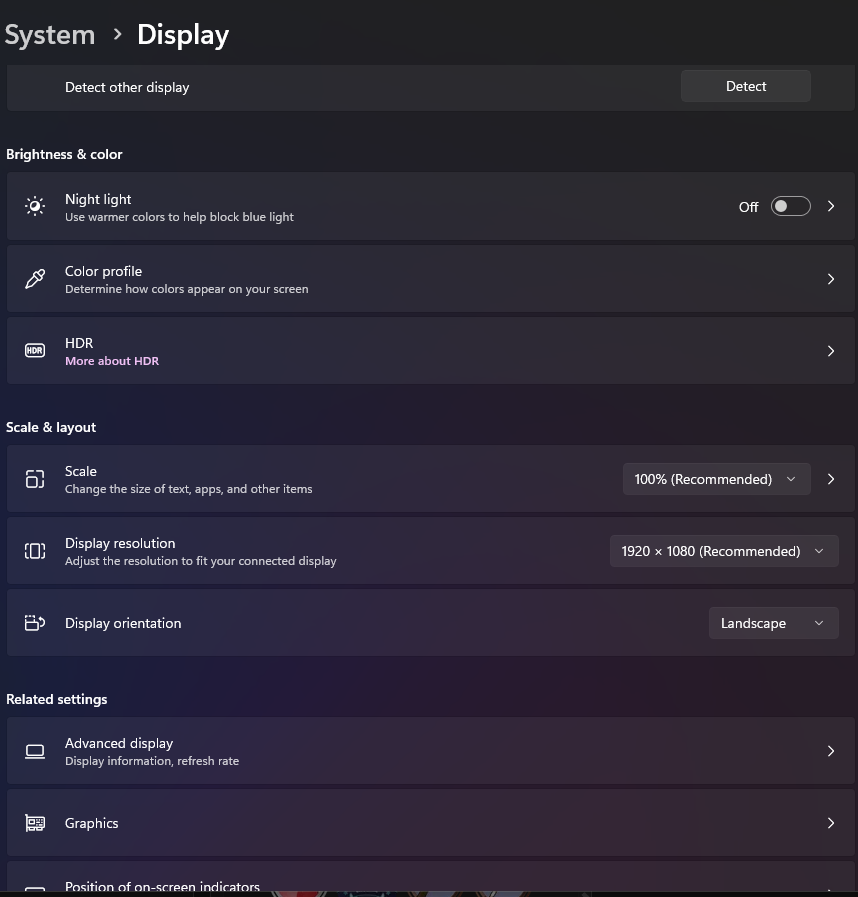This screenshot has width=858, height=897.
Task: Click the Display resolution icon
Action: pos(35,551)
